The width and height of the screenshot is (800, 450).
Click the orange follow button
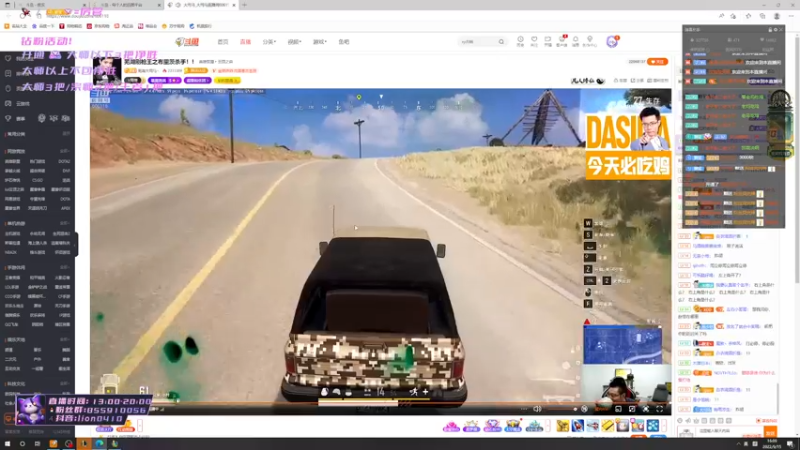pos(657,62)
